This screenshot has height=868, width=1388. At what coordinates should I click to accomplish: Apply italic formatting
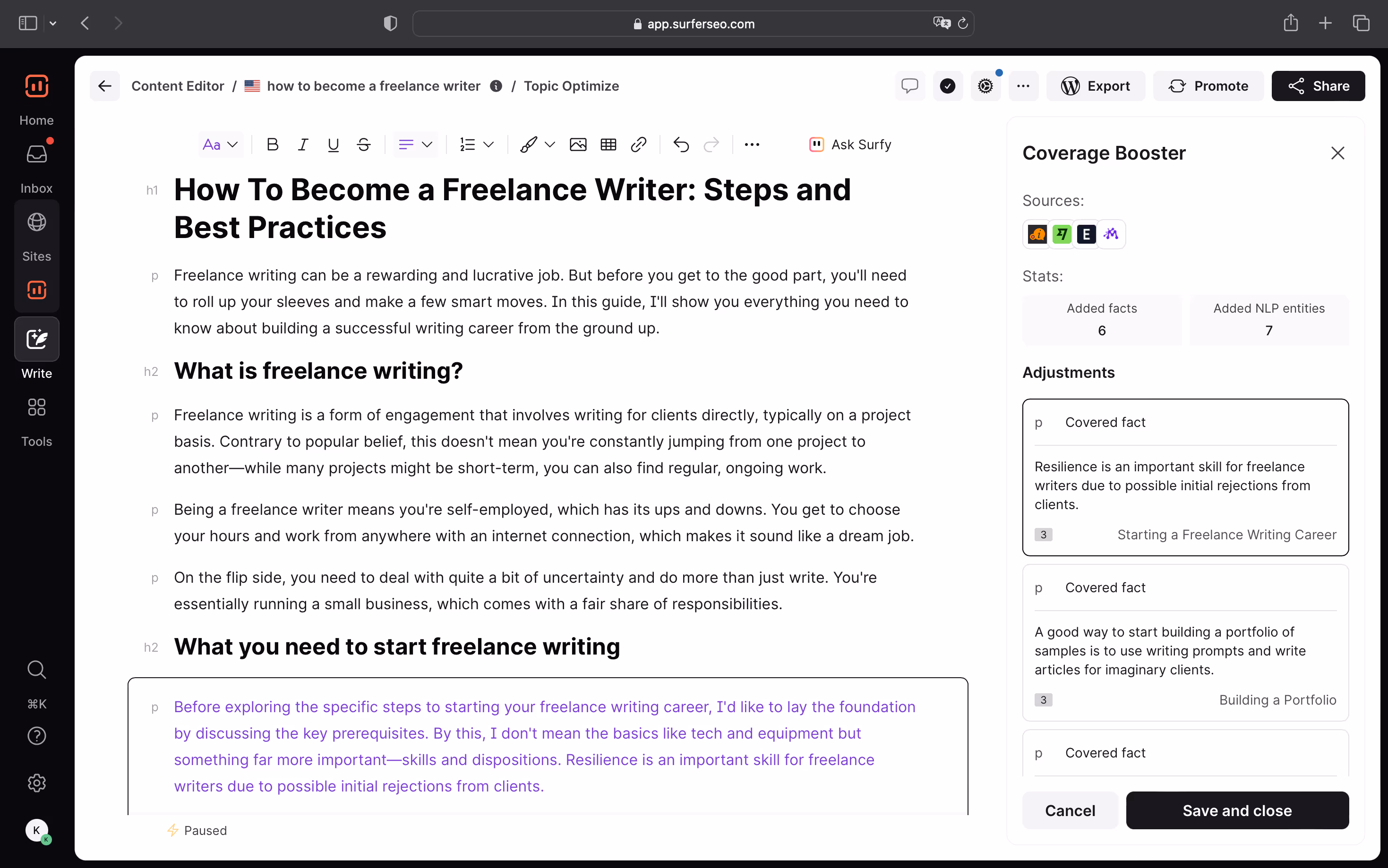tap(303, 145)
